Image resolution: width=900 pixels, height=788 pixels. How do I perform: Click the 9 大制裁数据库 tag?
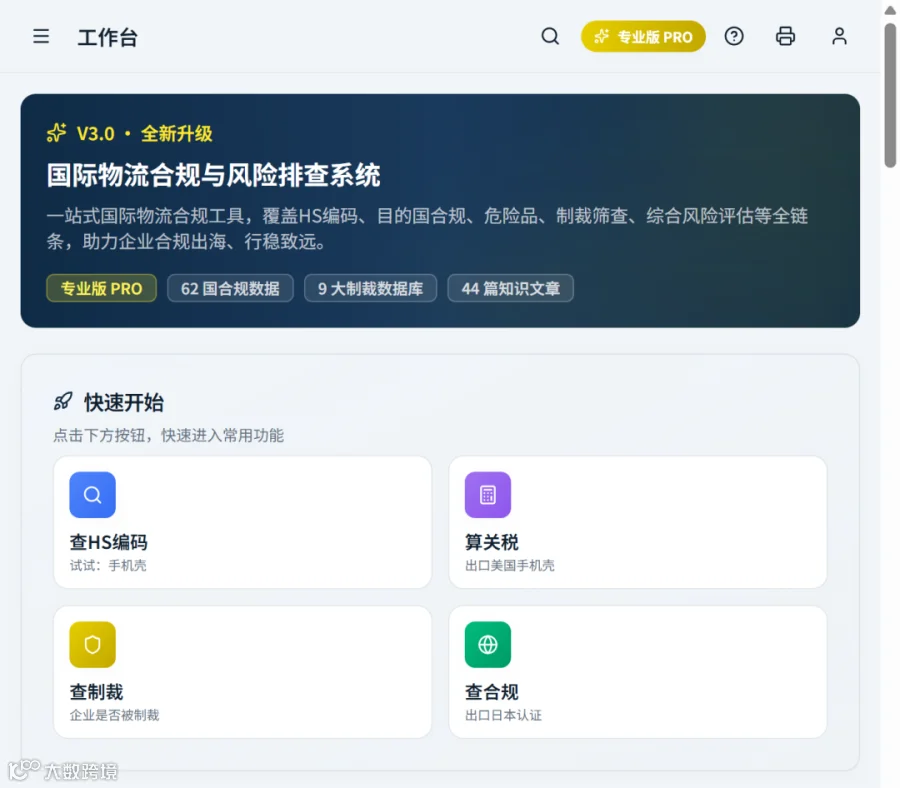point(370,288)
